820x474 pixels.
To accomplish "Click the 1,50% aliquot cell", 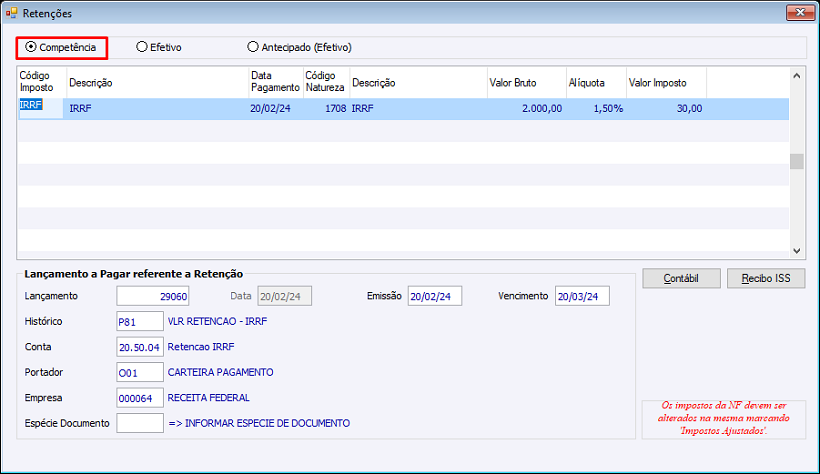I will click(596, 108).
